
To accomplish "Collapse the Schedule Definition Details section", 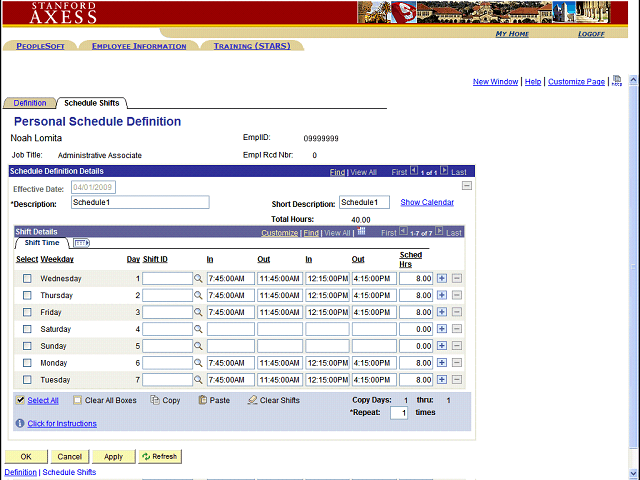I will pos(466,187).
